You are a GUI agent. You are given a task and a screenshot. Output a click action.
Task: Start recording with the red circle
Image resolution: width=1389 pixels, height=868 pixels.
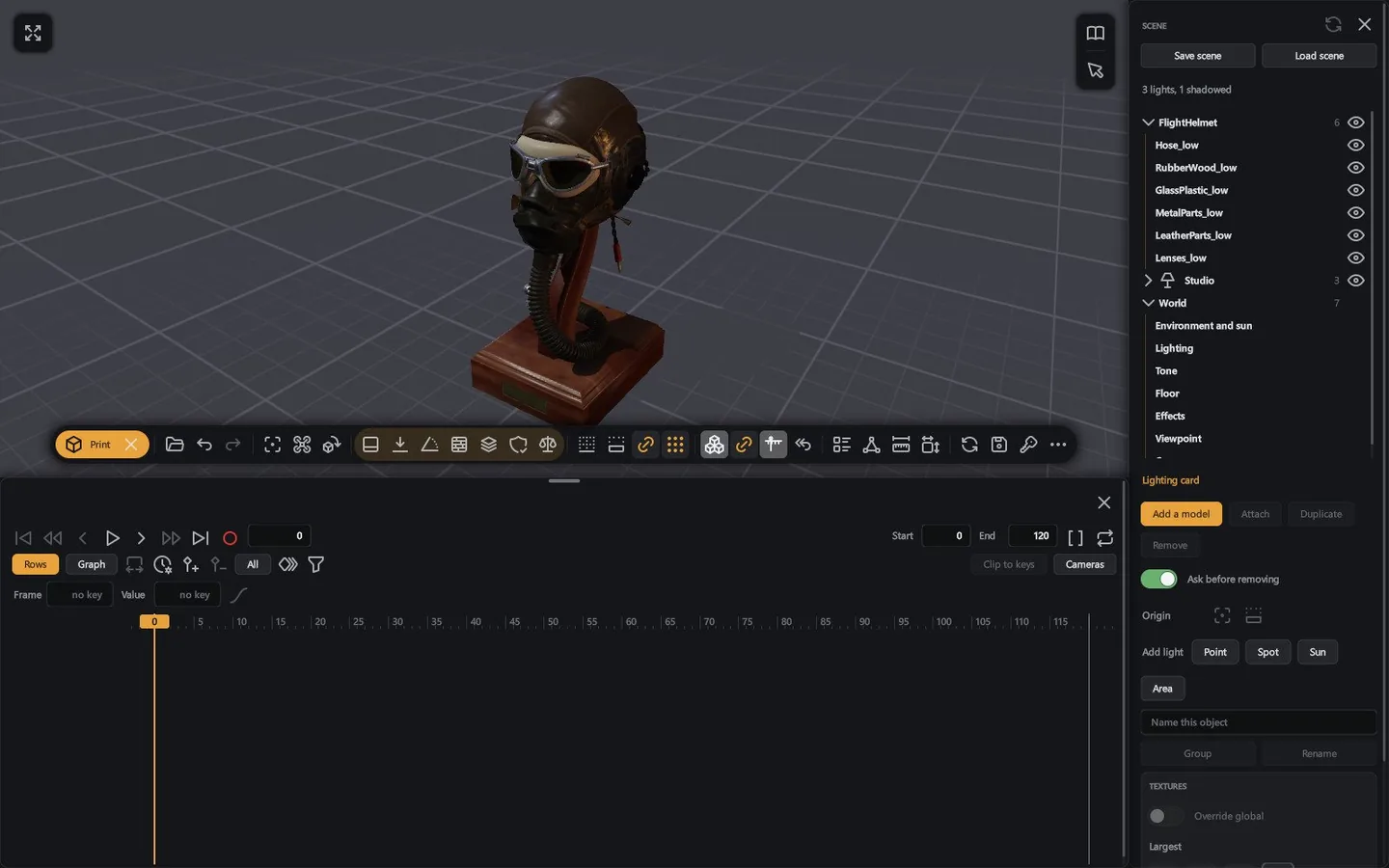(x=230, y=538)
